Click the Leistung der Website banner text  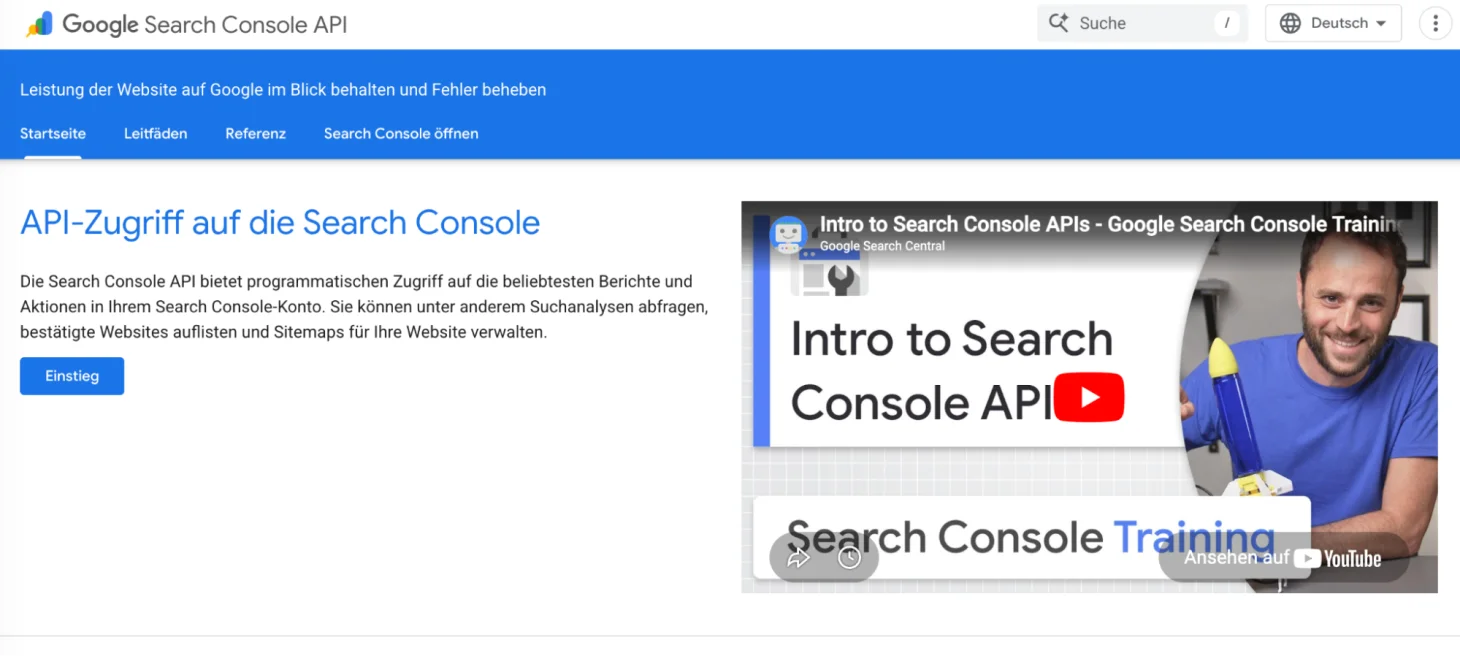tap(283, 89)
